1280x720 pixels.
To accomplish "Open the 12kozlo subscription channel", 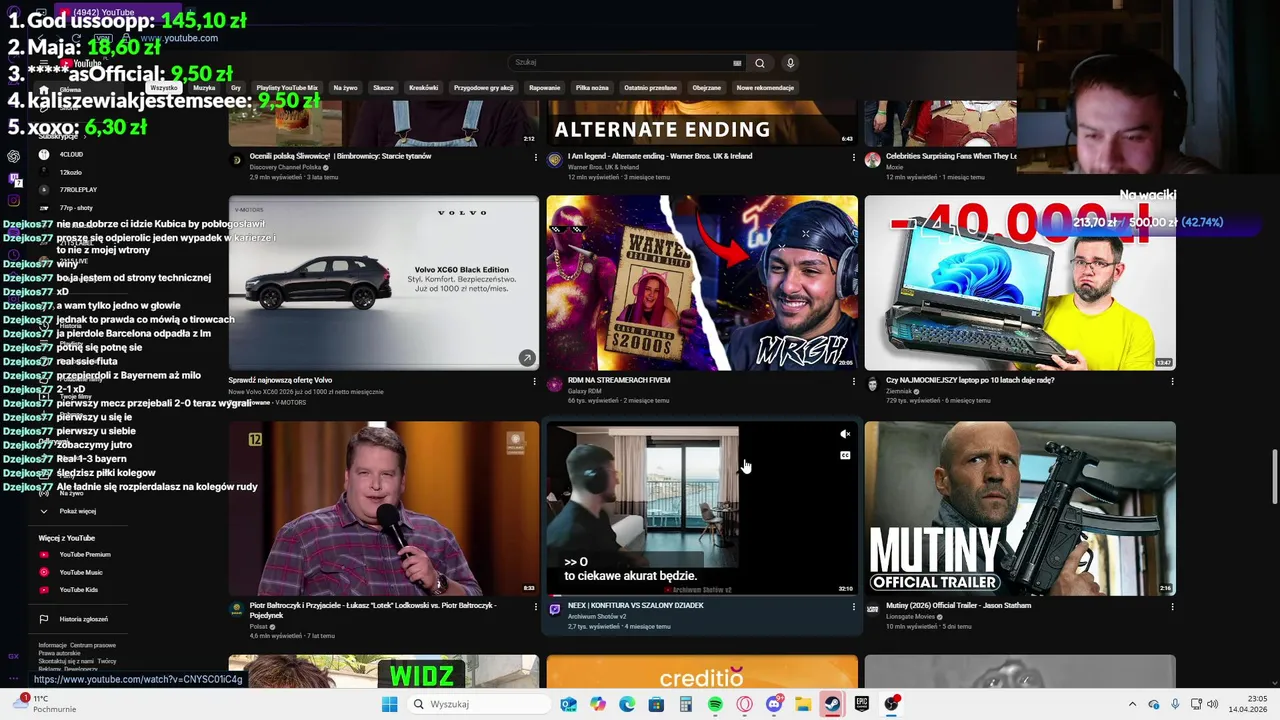I will [x=70, y=172].
